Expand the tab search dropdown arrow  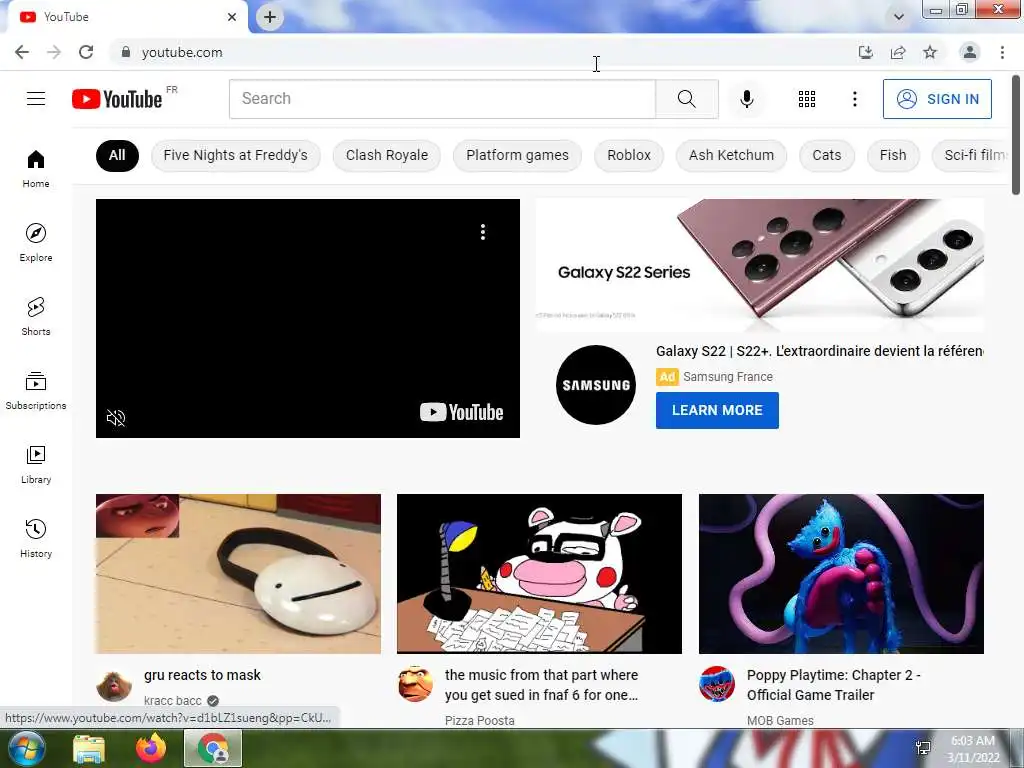tap(899, 17)
